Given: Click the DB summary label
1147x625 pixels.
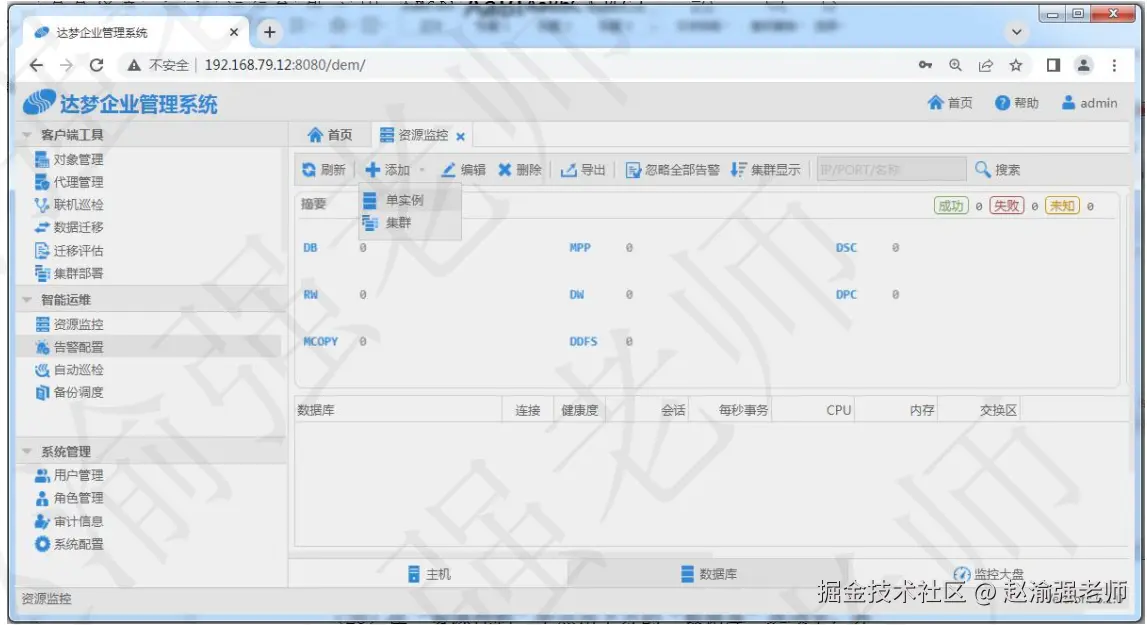Looking at the screenshot, I should (x=310, y=248).
